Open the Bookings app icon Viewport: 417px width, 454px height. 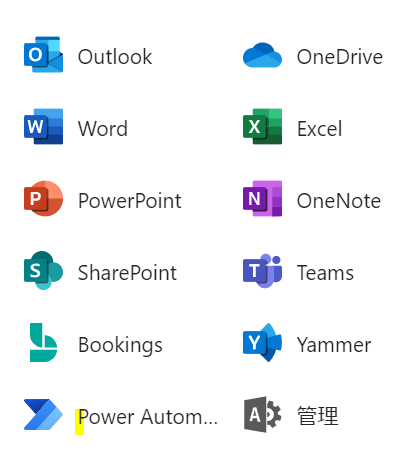pos(43,342)
